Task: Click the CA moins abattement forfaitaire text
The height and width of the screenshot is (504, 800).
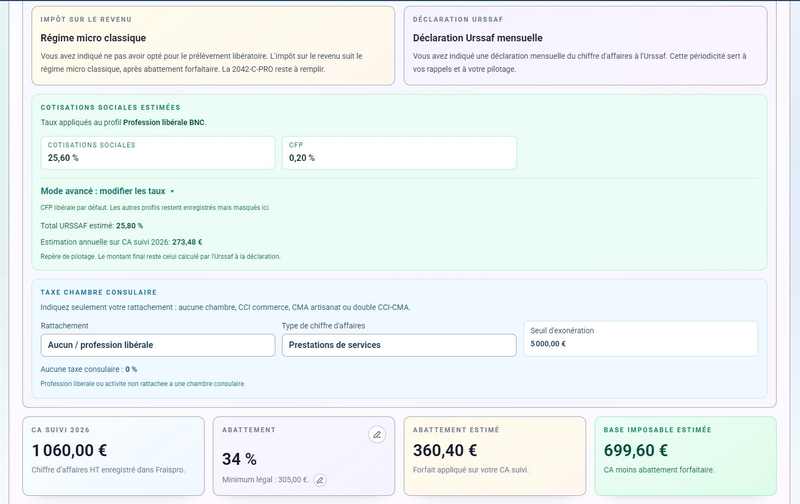Action: pos(659,470)
